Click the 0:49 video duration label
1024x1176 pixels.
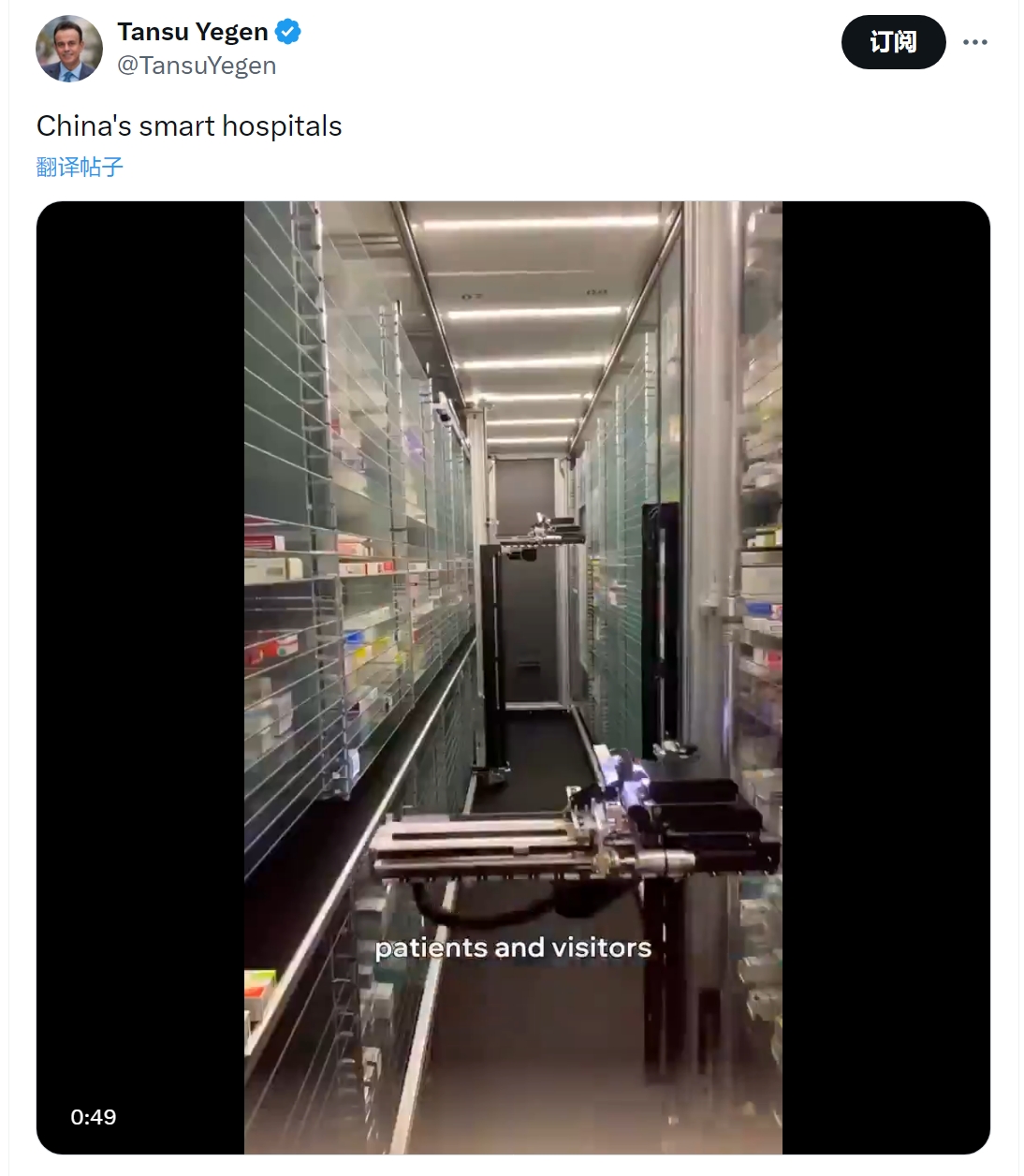[x=94, y=1117]
